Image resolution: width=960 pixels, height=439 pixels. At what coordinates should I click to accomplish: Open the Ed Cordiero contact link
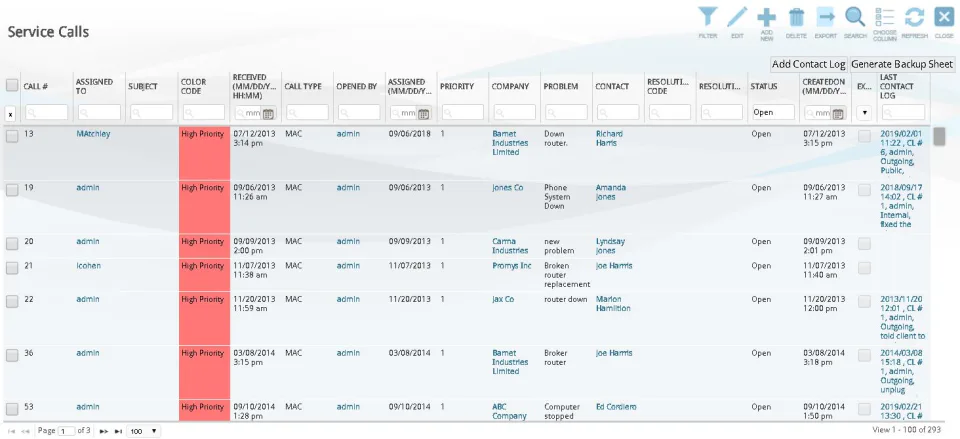click(x=616, y=407)
